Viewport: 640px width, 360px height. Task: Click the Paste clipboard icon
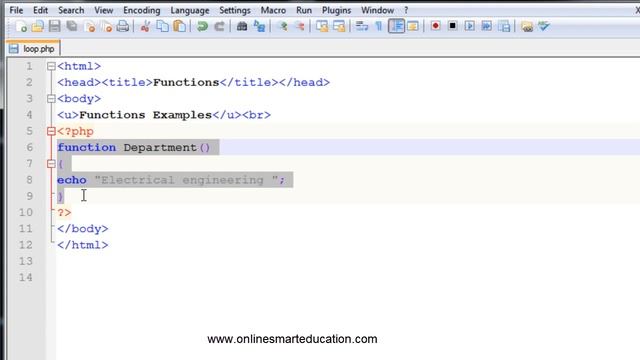(180, 27)
